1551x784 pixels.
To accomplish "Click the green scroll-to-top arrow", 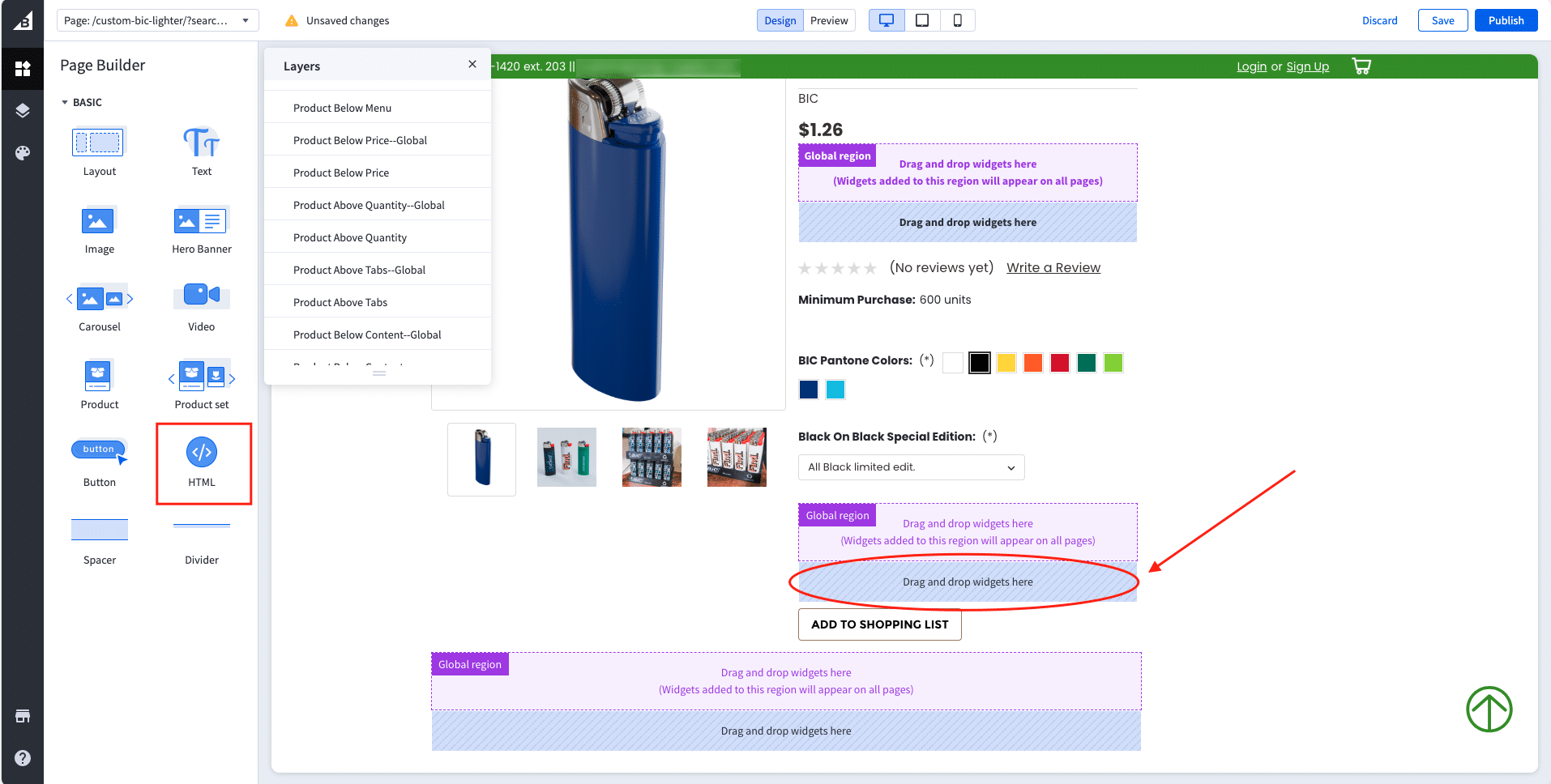I will [1489, 709].
